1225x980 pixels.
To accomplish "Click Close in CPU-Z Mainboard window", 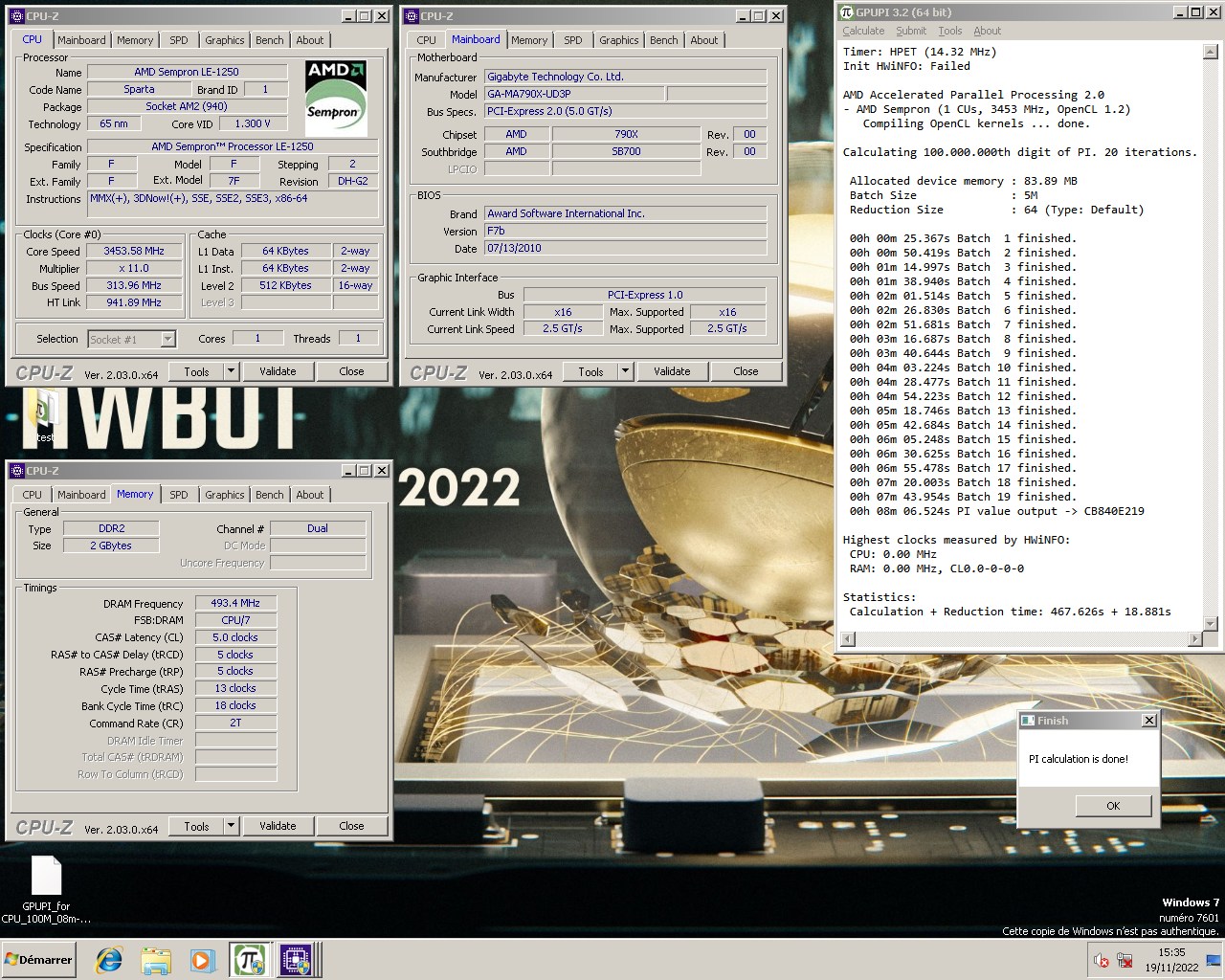I will click(x=746, y=371).
